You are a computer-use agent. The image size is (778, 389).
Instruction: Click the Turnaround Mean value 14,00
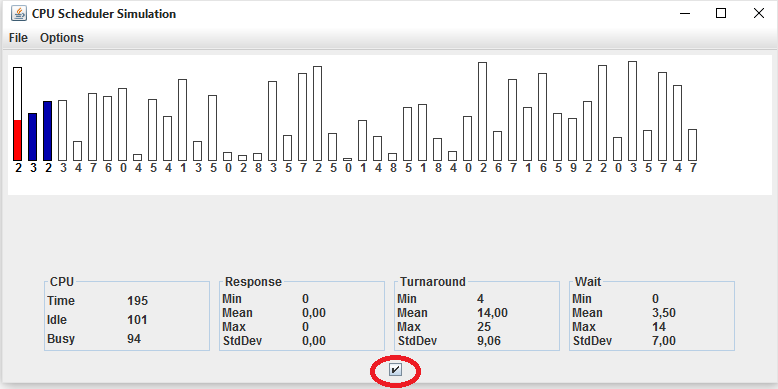(x=492, y=313)
